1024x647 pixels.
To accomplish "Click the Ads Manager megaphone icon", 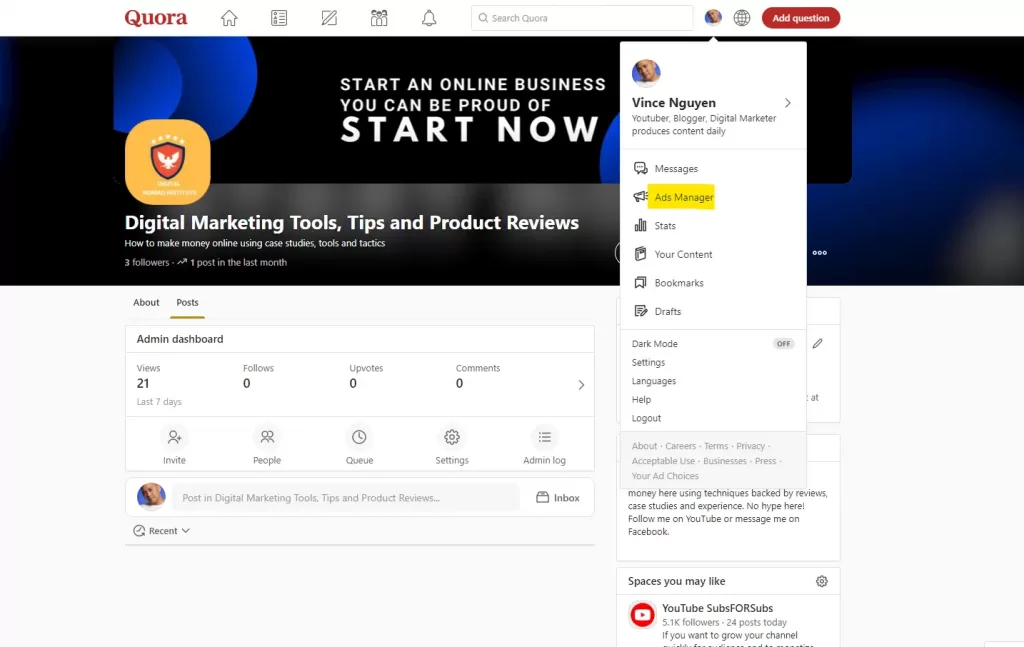I will 641,197.
